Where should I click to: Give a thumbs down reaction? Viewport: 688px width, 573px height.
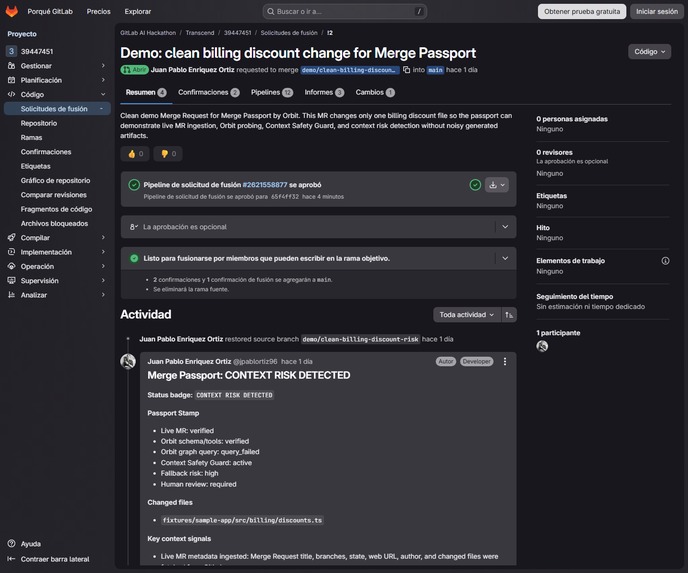168,154
